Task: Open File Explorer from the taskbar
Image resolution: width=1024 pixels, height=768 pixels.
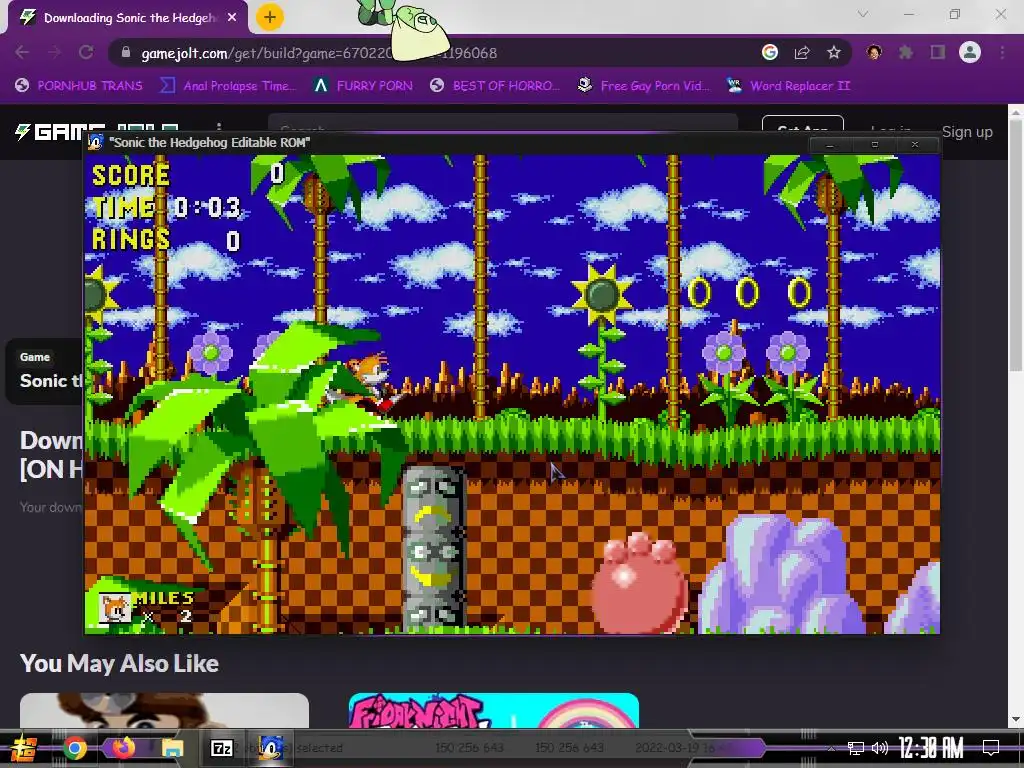Action: point(173,748)
